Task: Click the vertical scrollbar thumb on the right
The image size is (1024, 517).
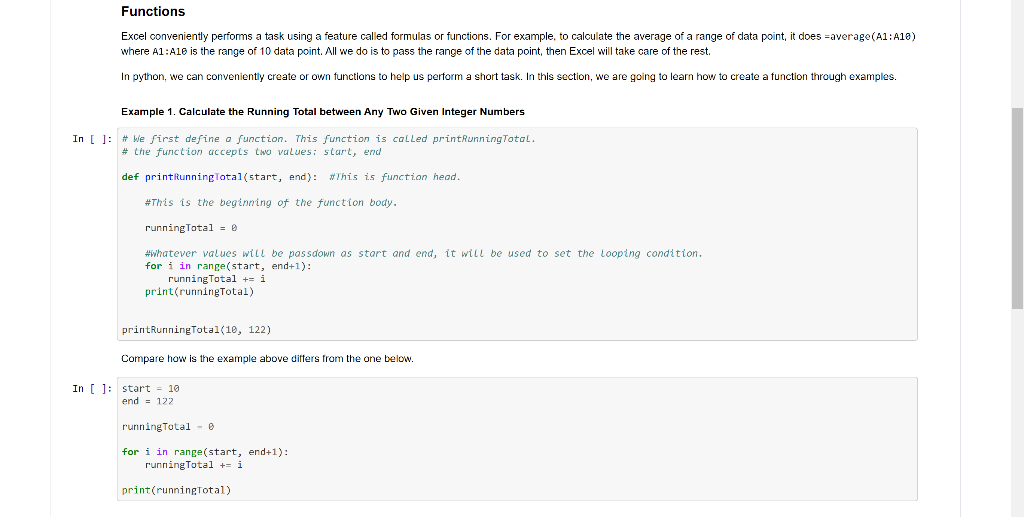Action: 1017,208
